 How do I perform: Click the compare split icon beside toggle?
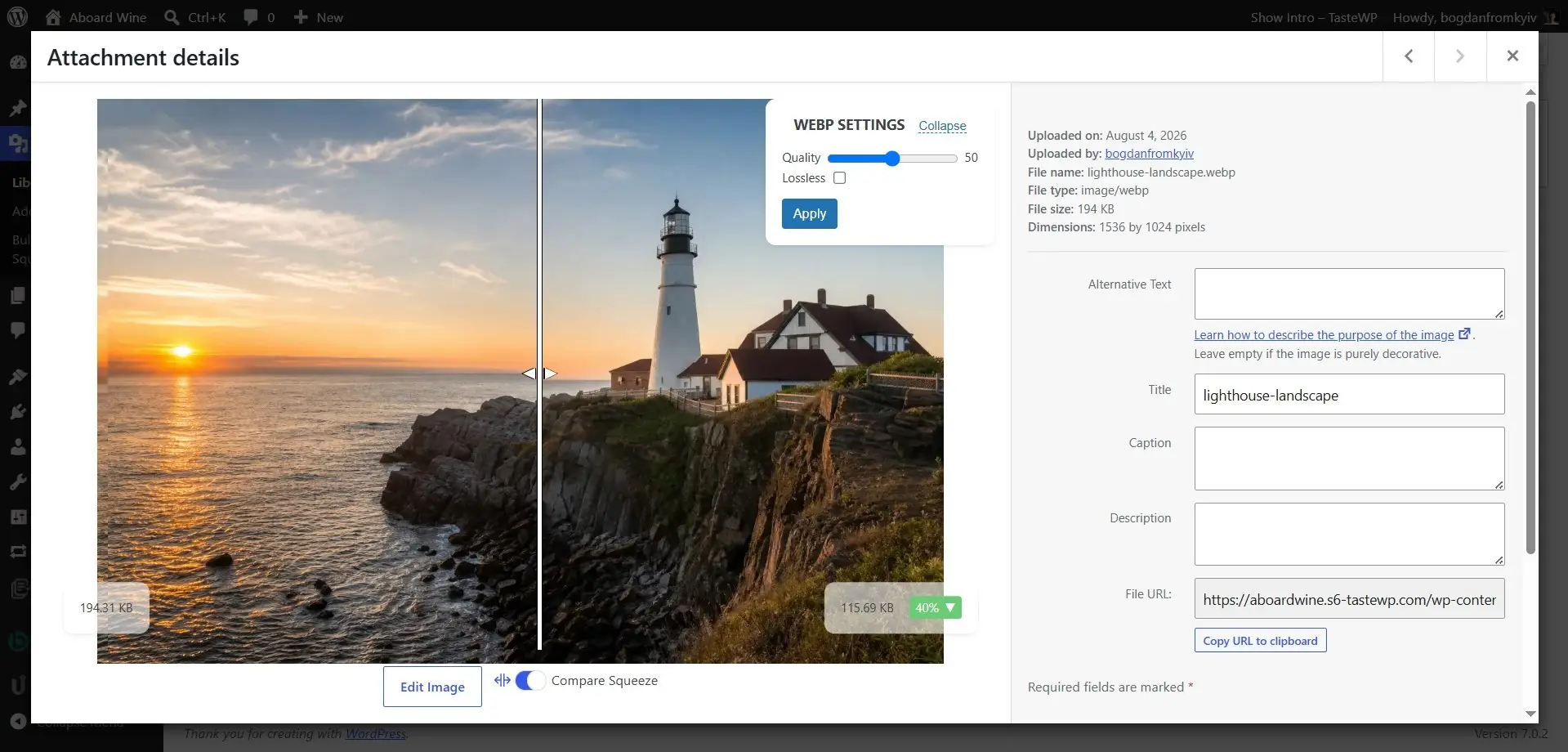pos(502,680)
